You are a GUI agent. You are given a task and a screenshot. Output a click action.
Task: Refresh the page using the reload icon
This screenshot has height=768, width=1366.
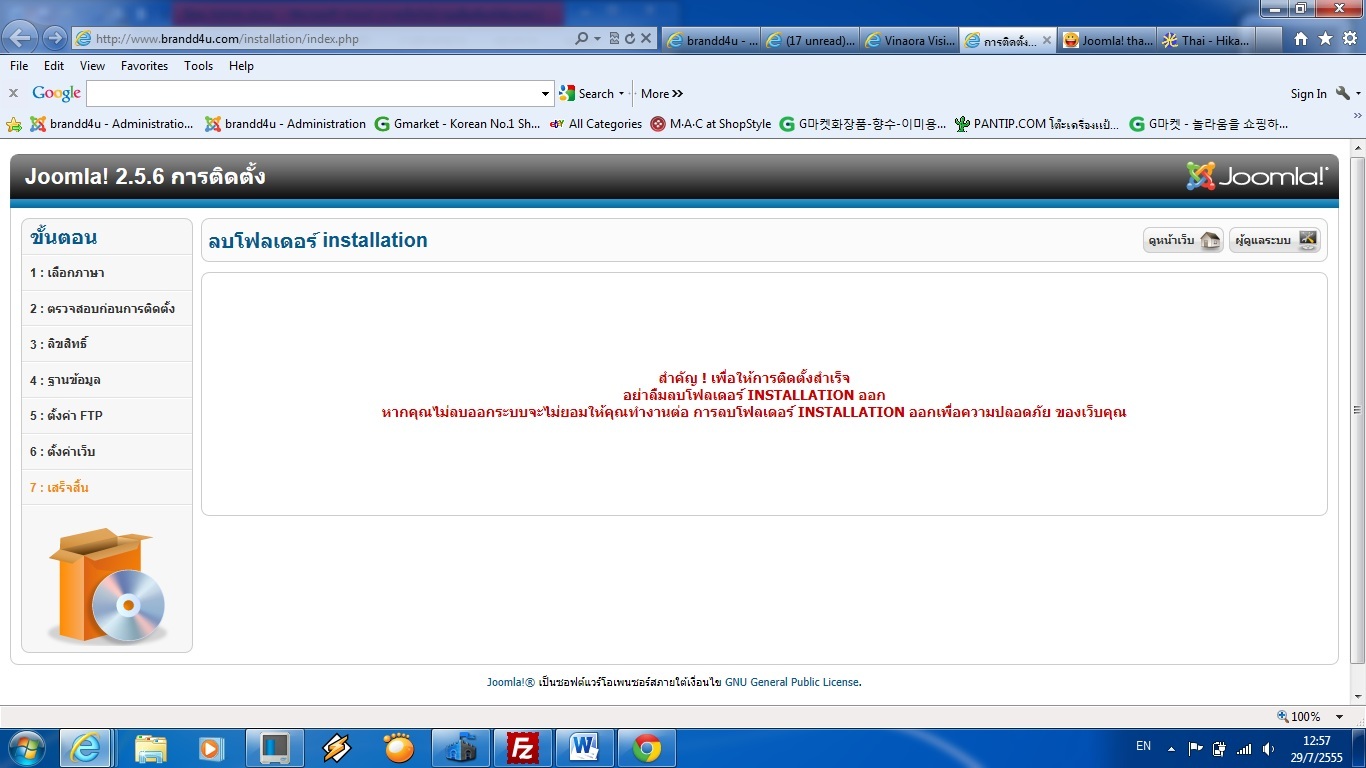coord(630,39)
